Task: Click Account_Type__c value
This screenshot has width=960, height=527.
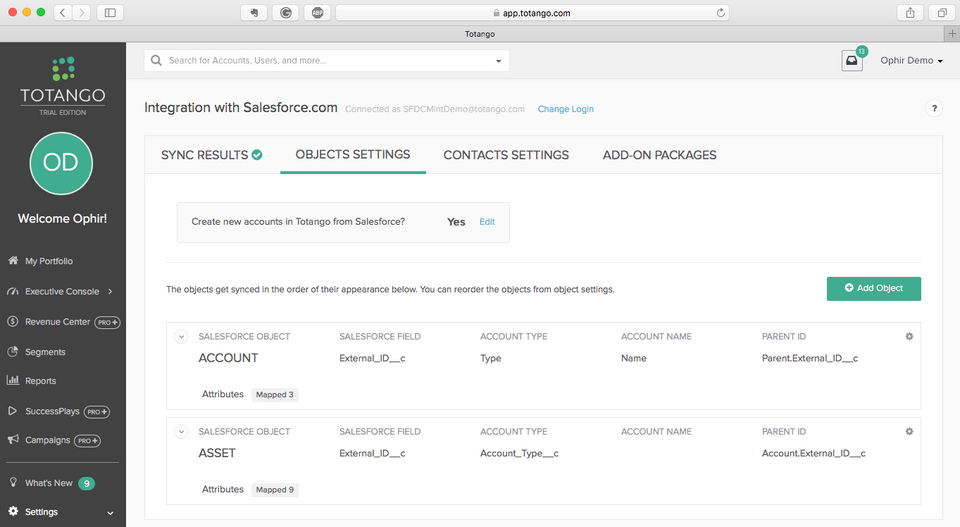Action: 519,453
